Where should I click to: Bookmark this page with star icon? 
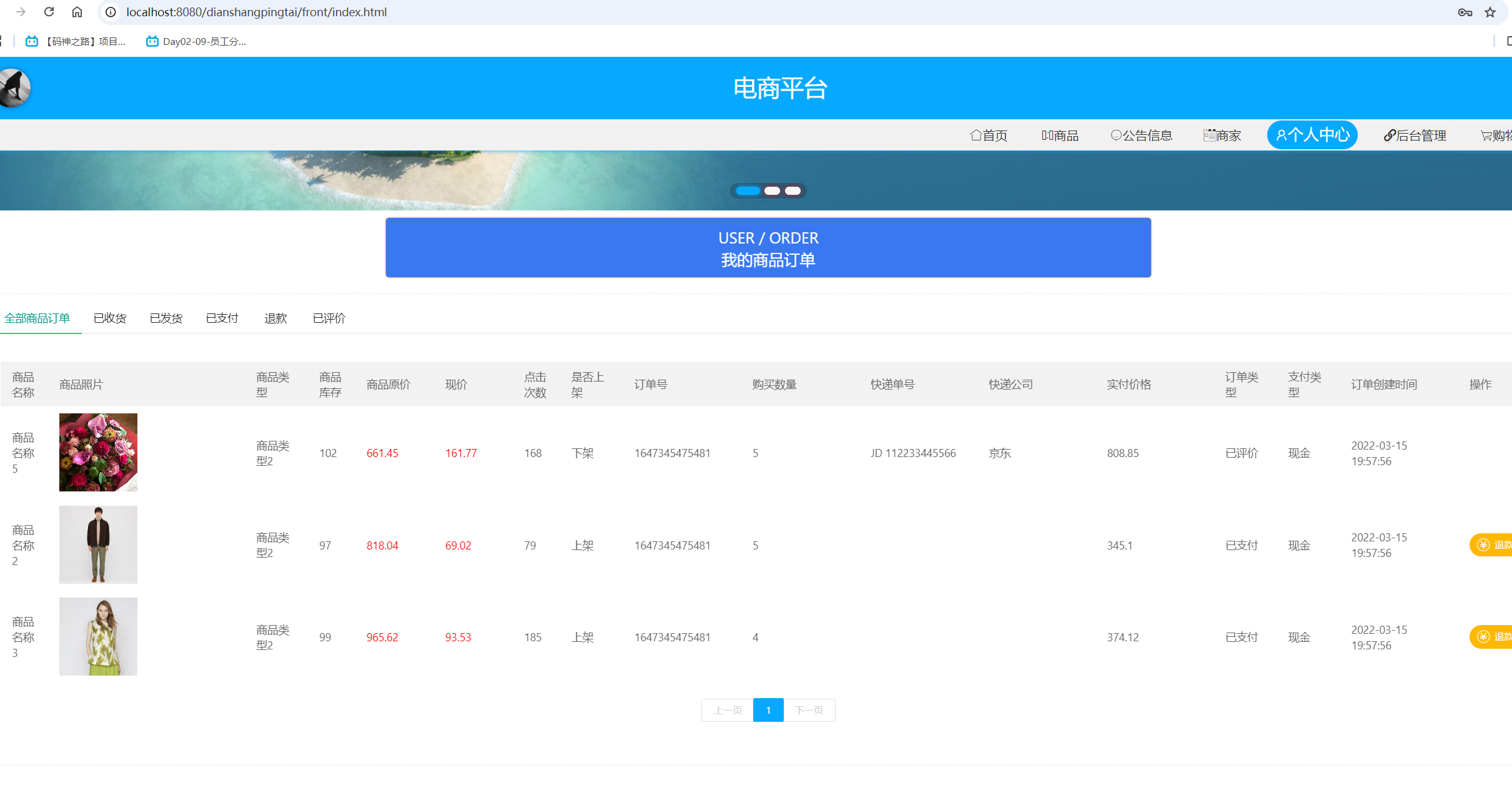1490,12
